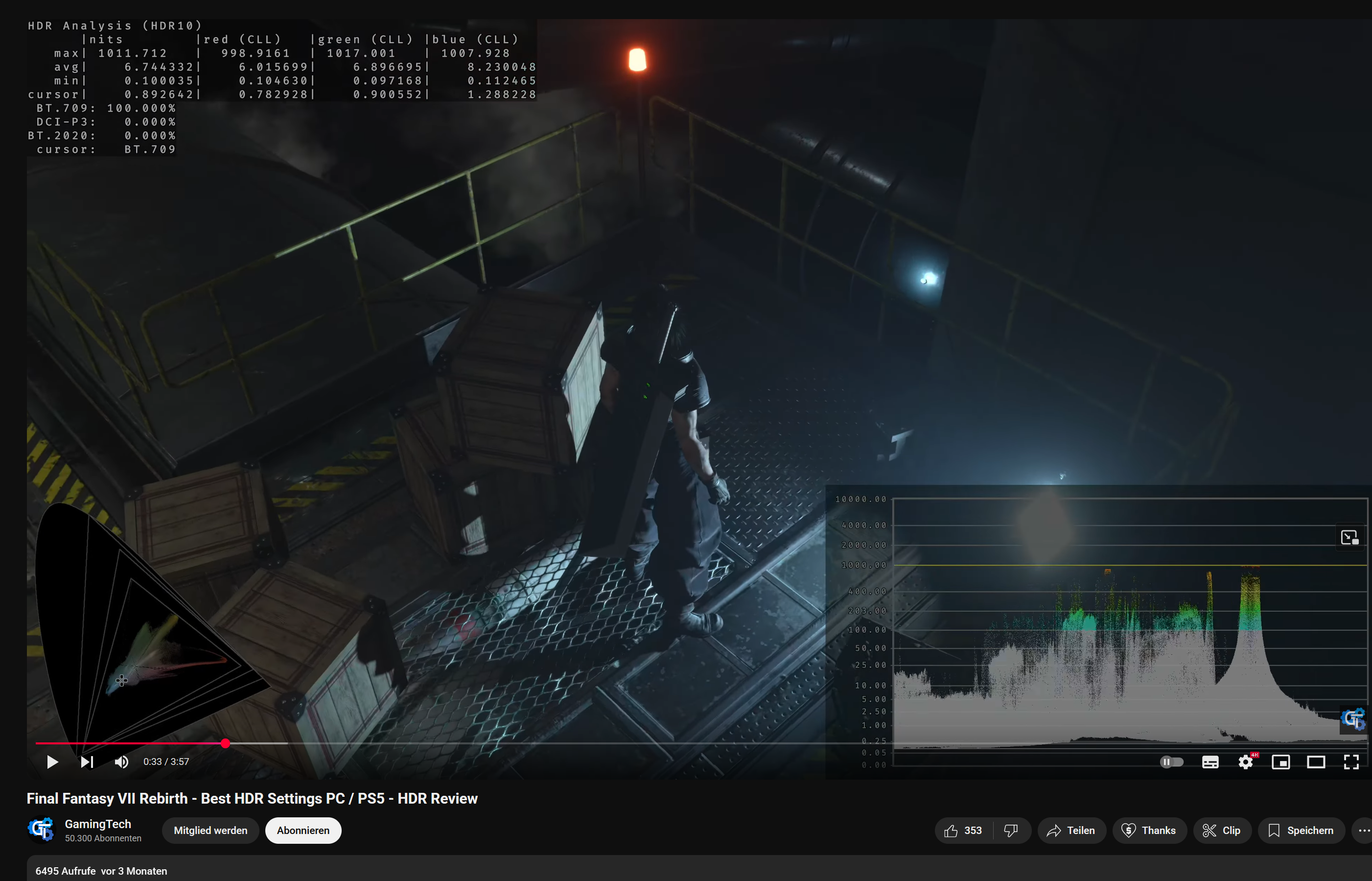The height and width of the screenshot is (881, 1372).
Task: Enable subtitles with the CC icon
Action: click(1209, 762)
